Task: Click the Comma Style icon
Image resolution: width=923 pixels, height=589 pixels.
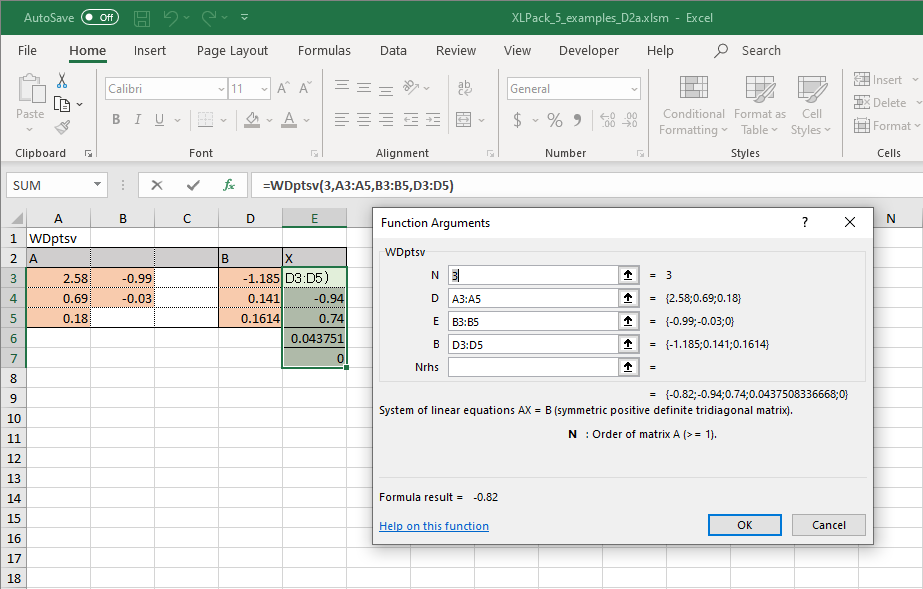Action: [577, 120]
